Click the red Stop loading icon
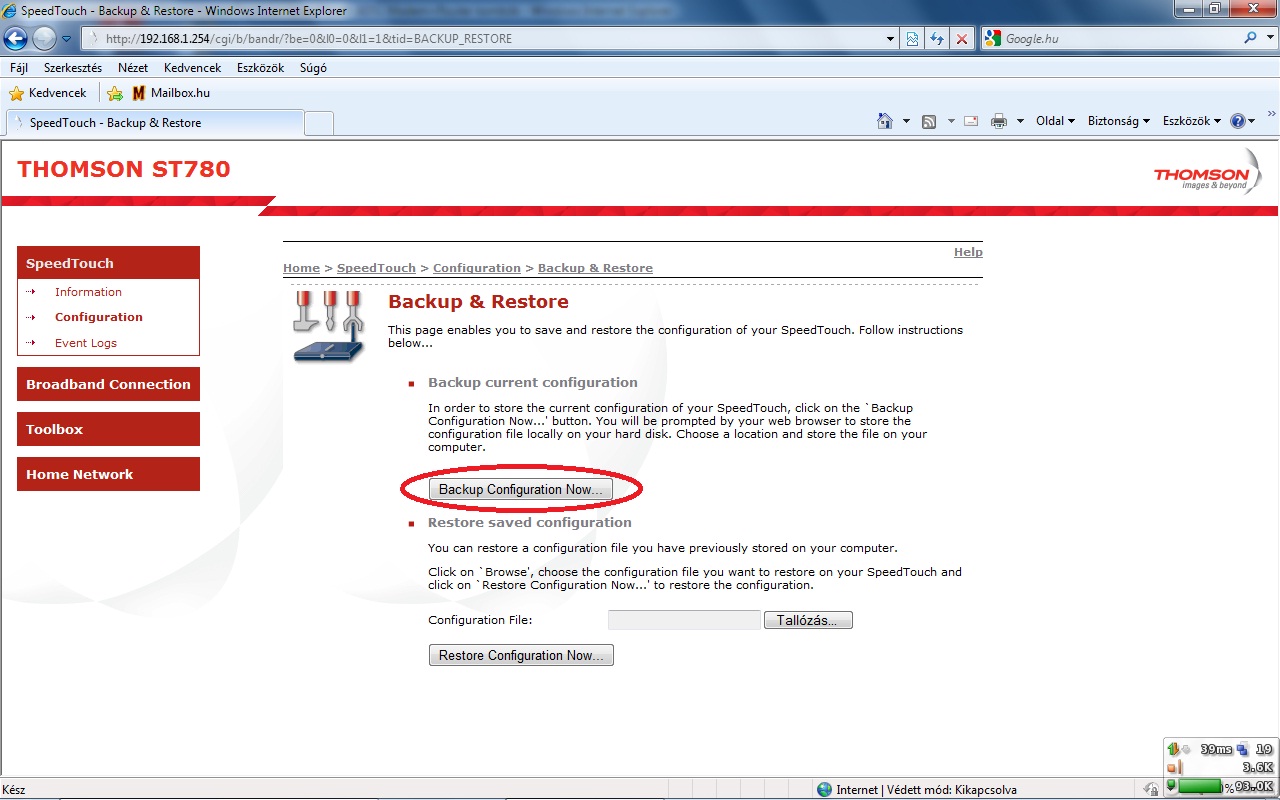This screenshot has height=800, width=1280. click(962, 39)
